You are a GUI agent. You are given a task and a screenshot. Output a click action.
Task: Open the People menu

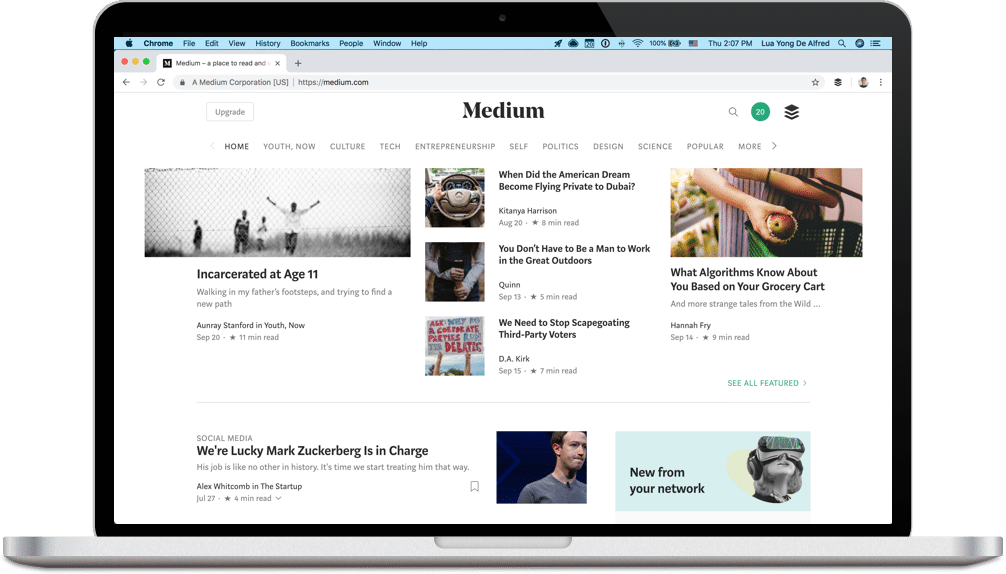(x=351, y=43)
